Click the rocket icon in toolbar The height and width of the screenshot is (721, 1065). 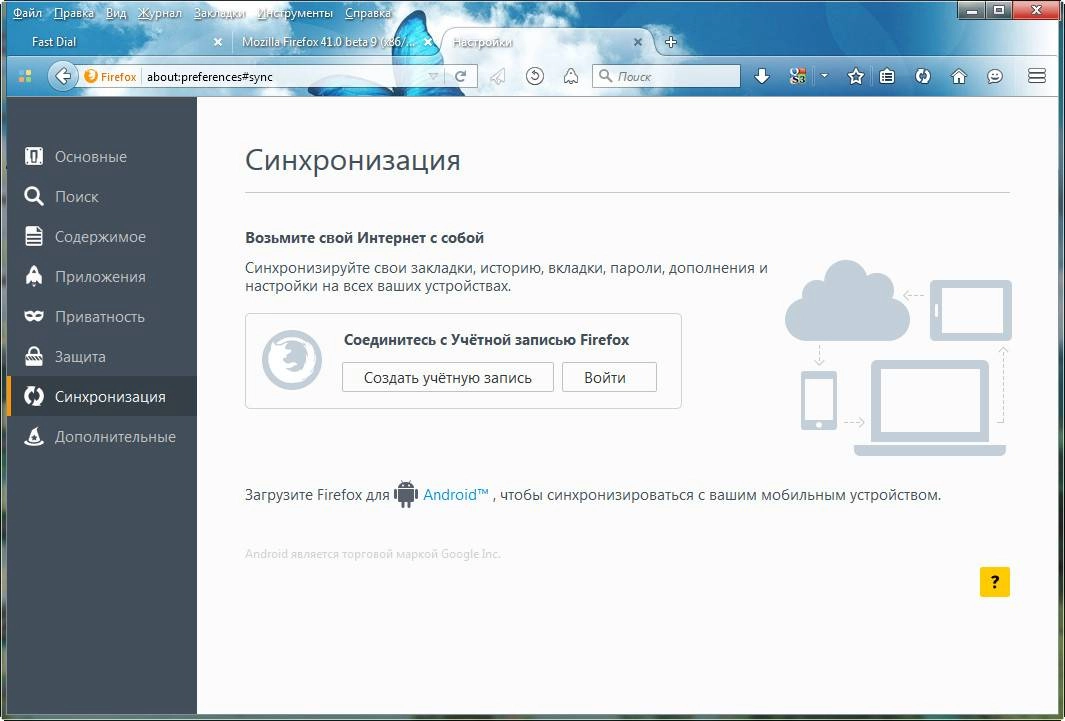point(571,77)
